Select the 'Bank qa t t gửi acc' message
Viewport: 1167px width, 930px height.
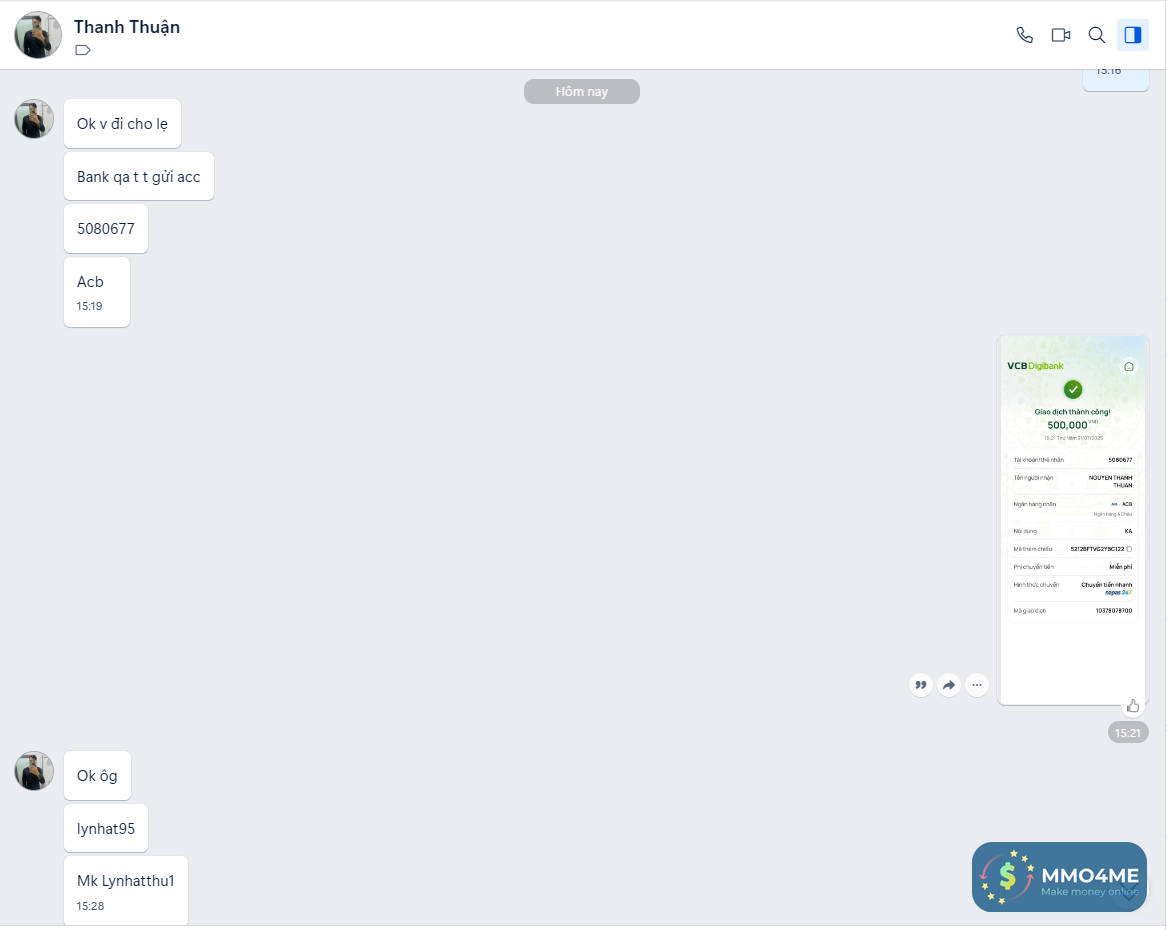coord(138,176)
